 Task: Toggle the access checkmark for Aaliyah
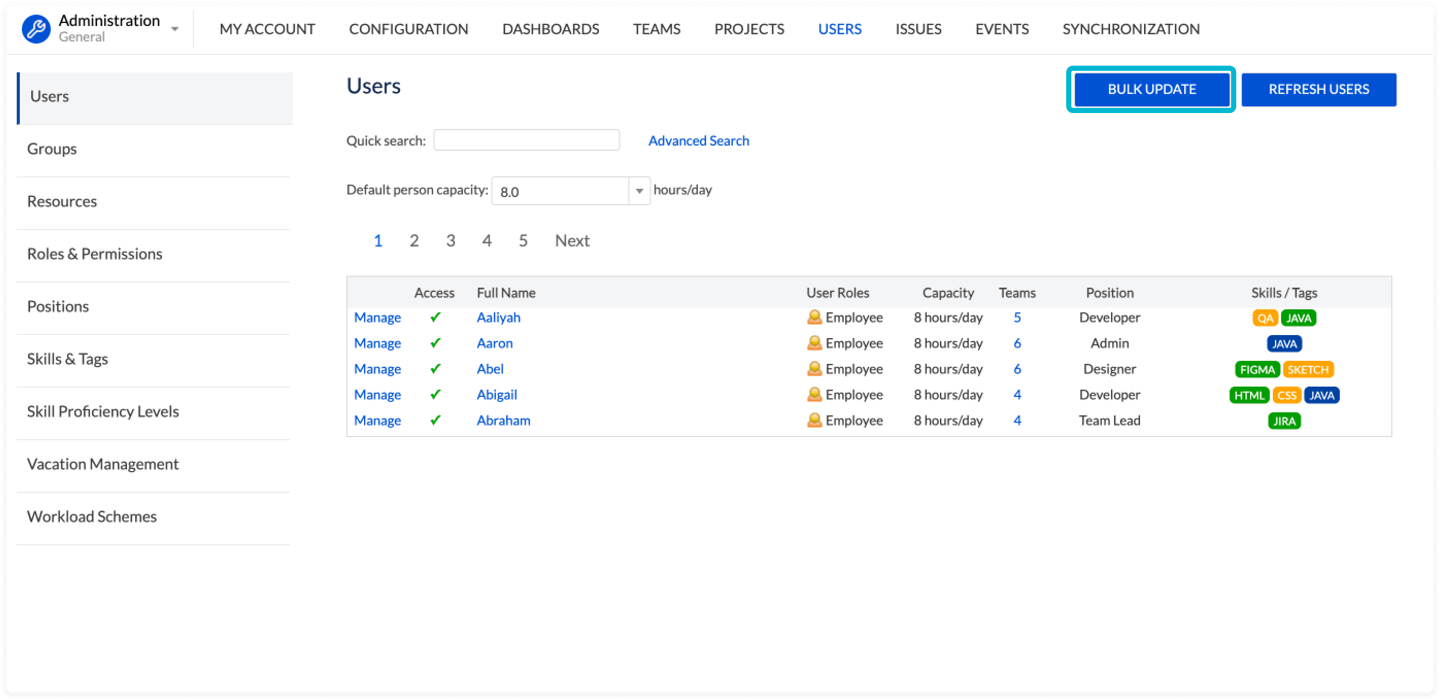point(435,318)
